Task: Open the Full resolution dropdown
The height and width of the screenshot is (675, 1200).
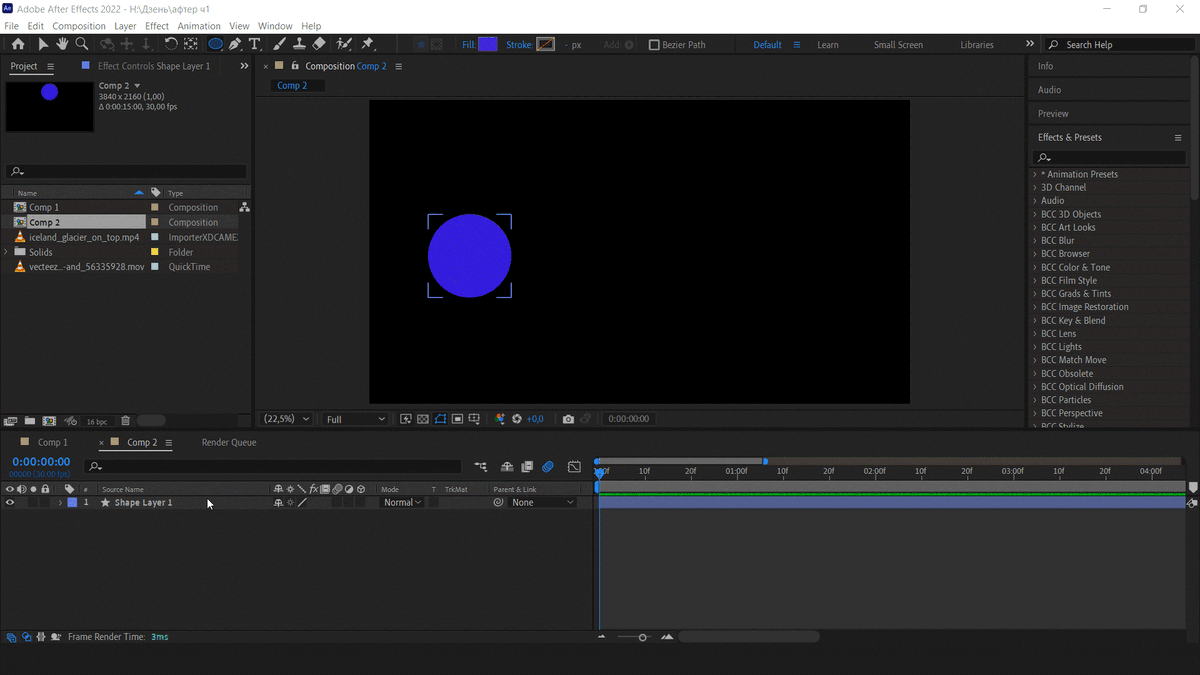Action: pyautogui.click(x=355, y=419)
